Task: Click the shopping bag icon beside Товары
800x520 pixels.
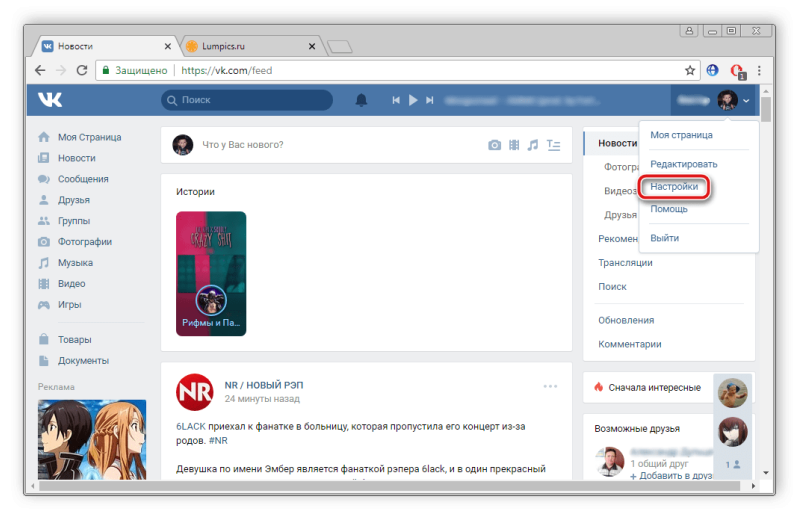Action: click(44, 339)
